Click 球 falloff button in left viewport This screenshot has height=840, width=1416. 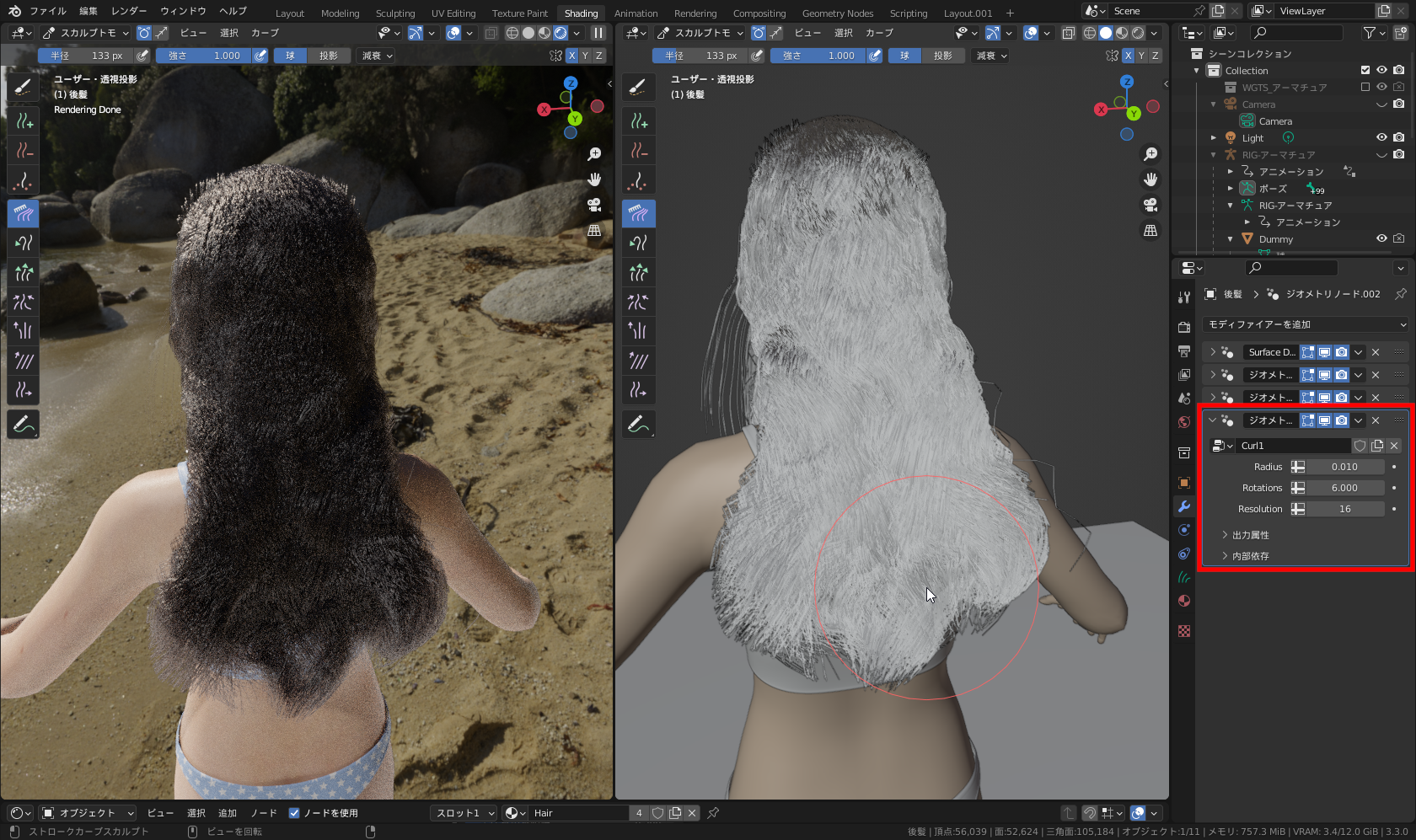[290, 56]
